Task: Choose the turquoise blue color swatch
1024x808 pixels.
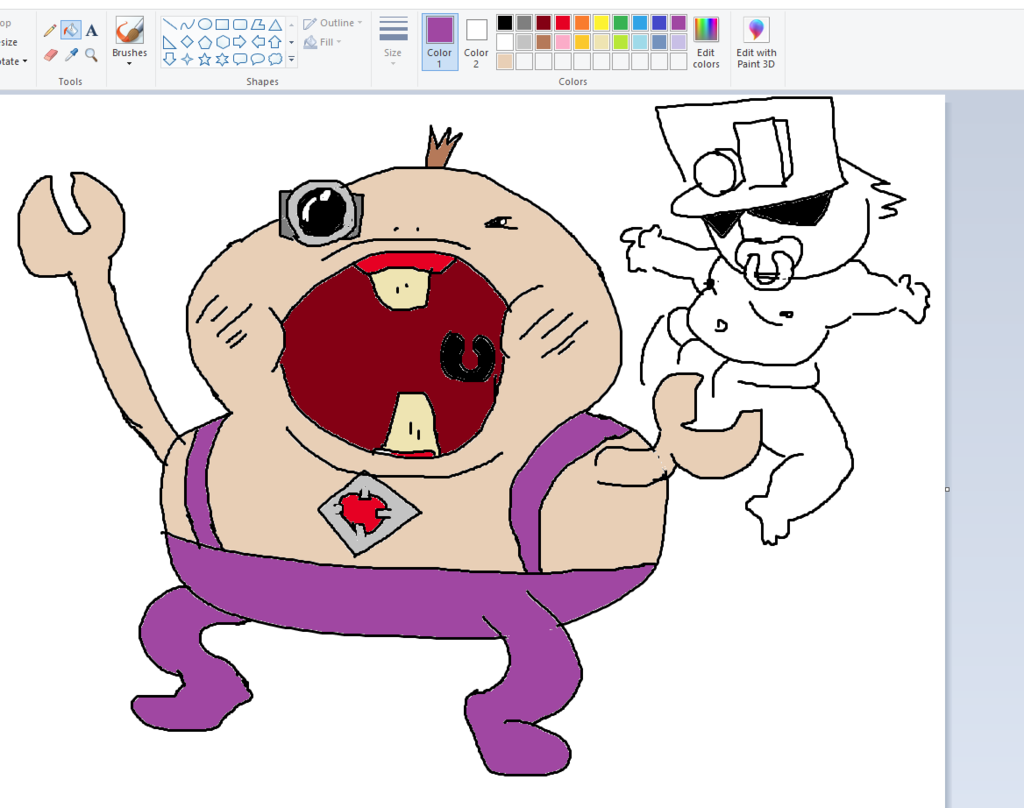Action: (x=640, y=23)
